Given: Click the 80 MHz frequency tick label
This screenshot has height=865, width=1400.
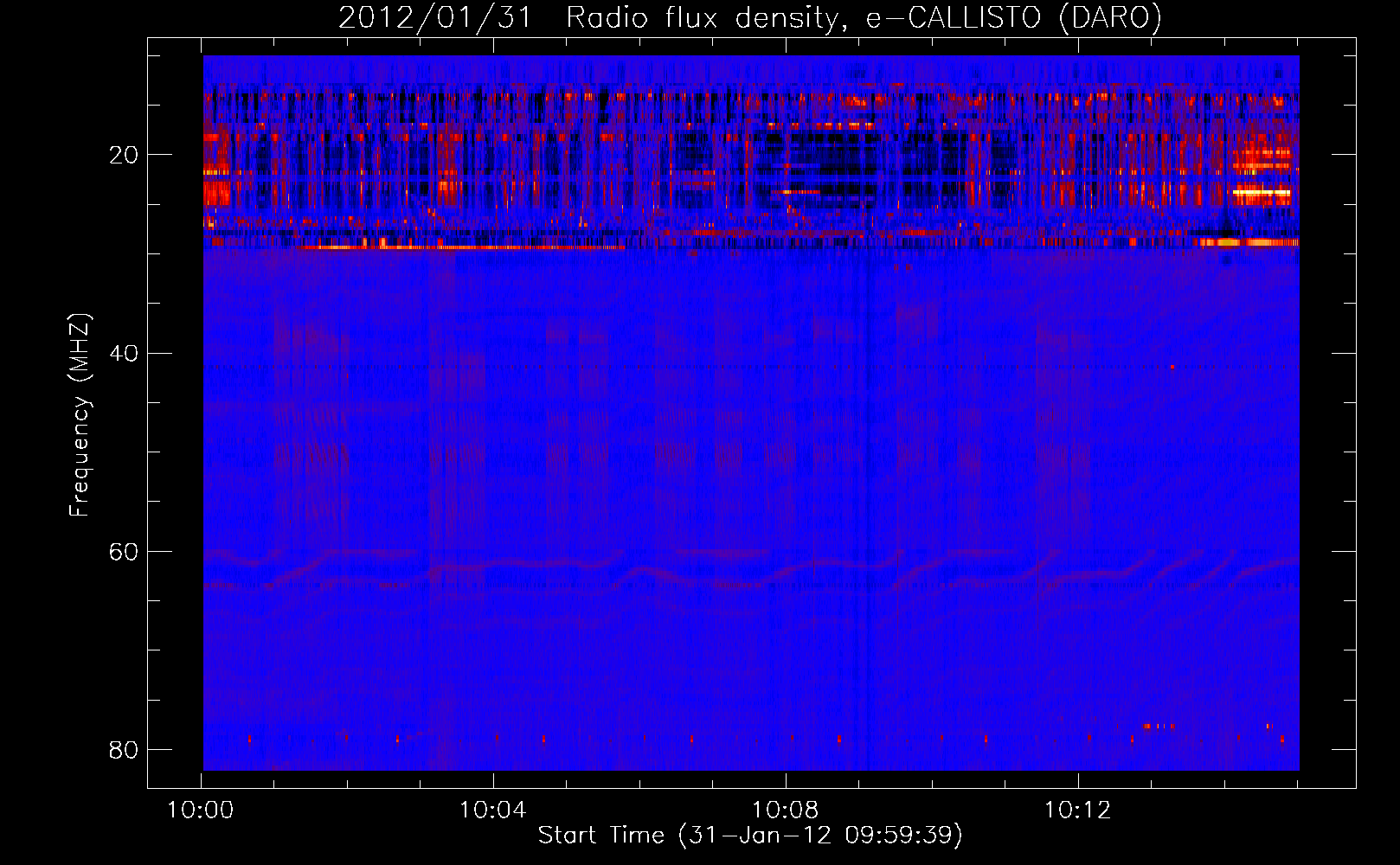Looking at the screenshot, I should (123, 750).
